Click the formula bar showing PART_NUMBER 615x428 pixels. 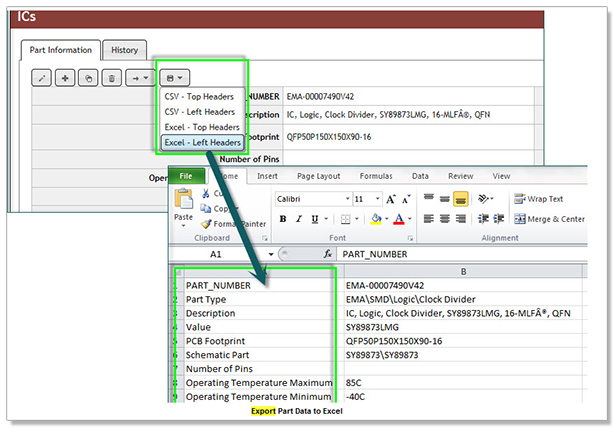point(463,254)
